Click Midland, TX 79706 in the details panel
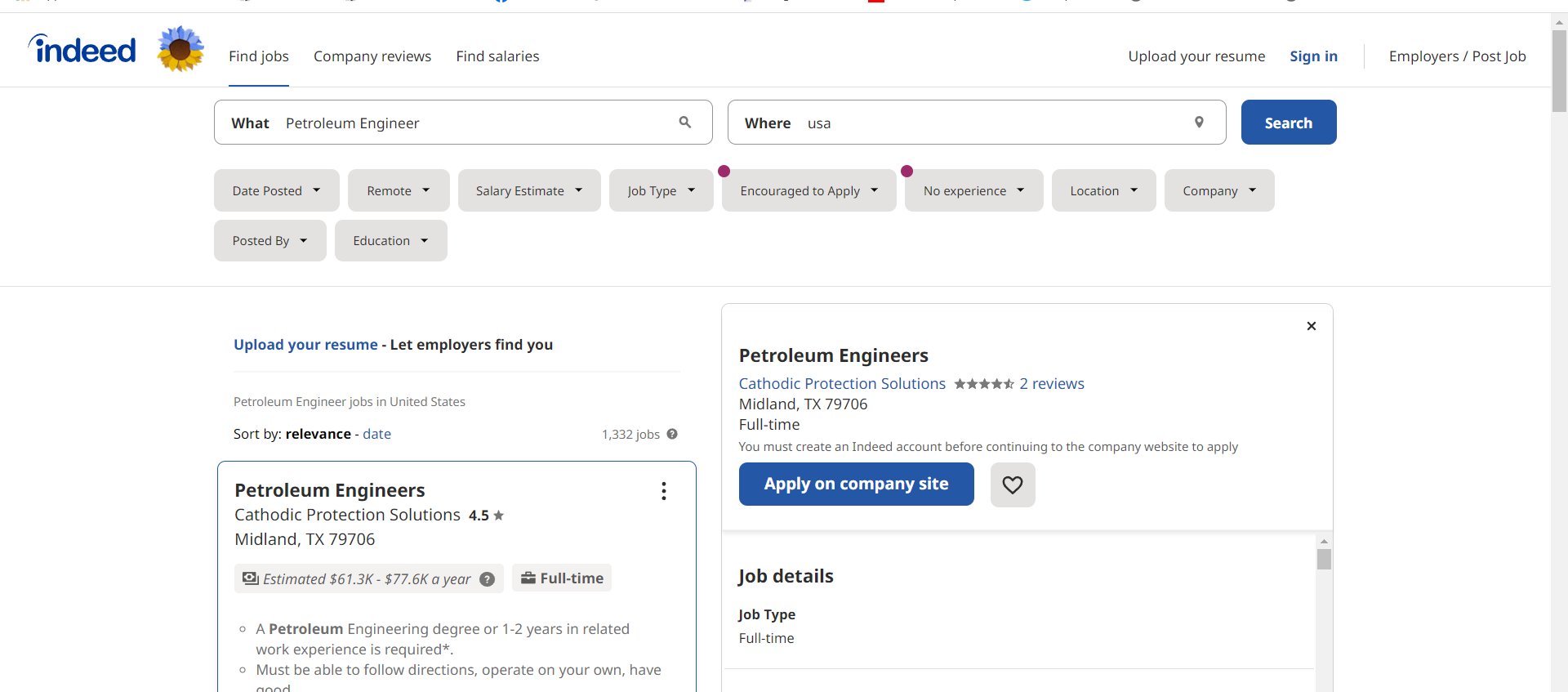The width and height of the screenshot is (1568, 692). pyautogui.click(x=803, y=404)
